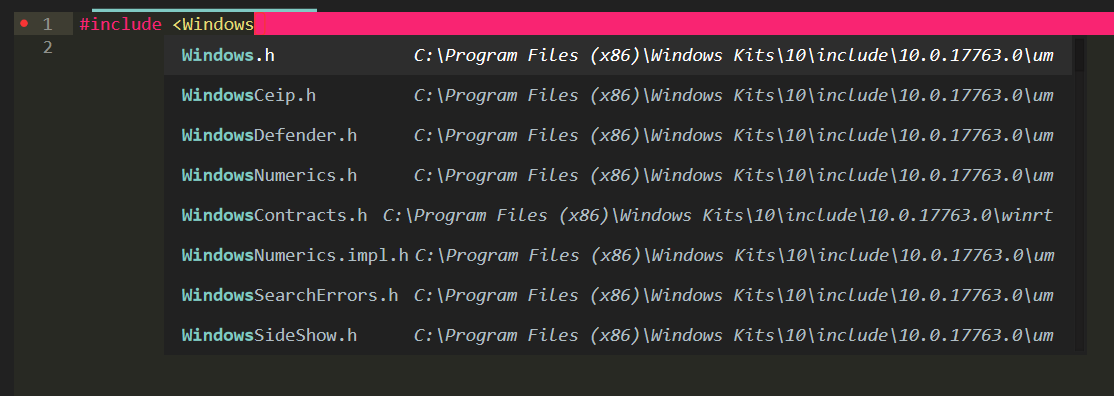Image resolution: width=1114 pixels, height=396 pixels.
Task: Click the cyan active tab indicator
Action: point(205,10)
